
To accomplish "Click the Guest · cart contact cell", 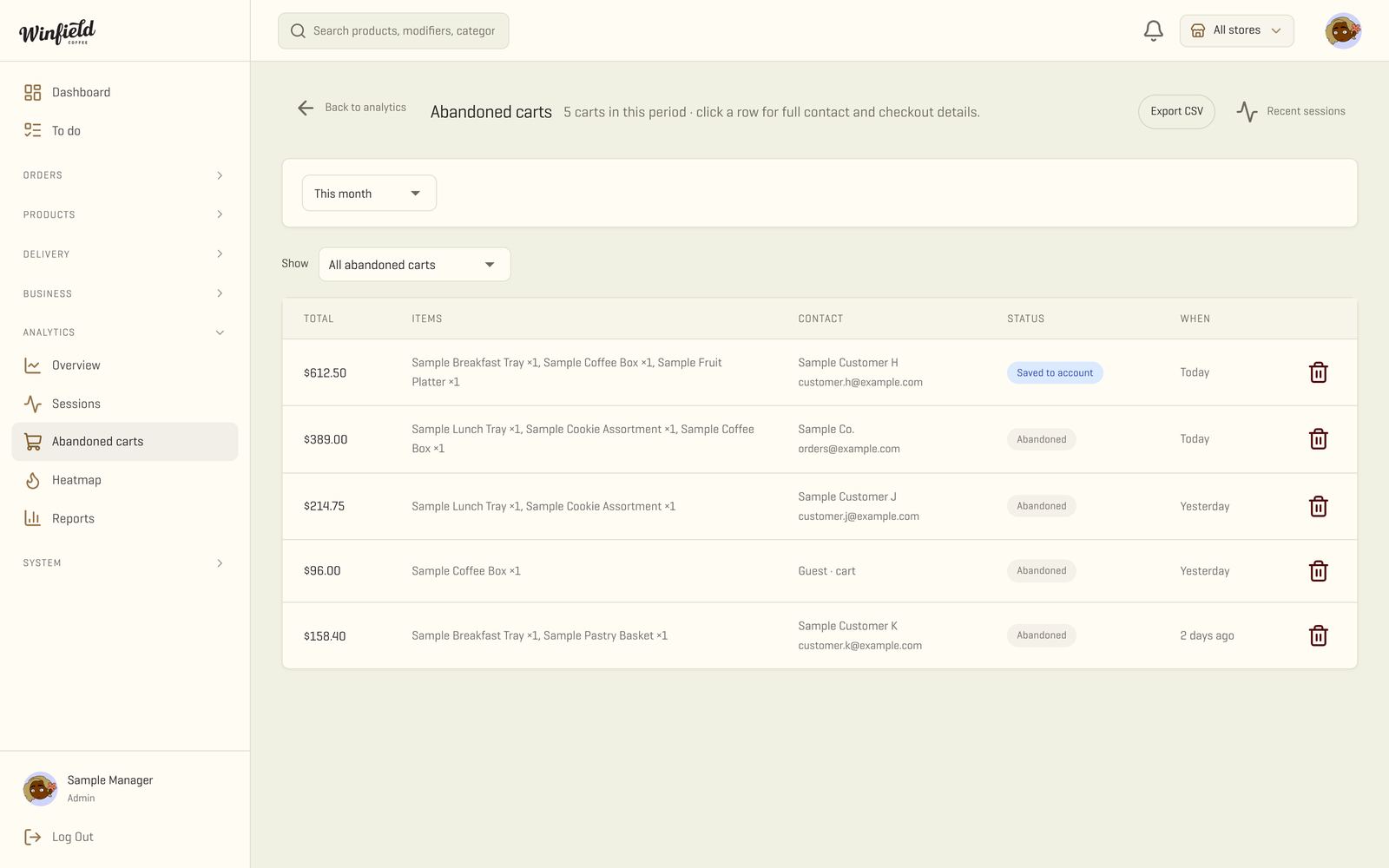I will tap(826, 571).
